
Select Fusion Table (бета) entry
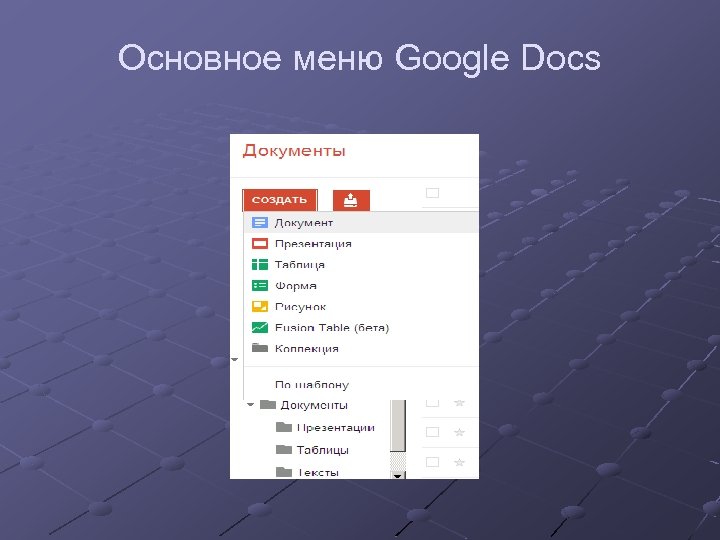361,327
